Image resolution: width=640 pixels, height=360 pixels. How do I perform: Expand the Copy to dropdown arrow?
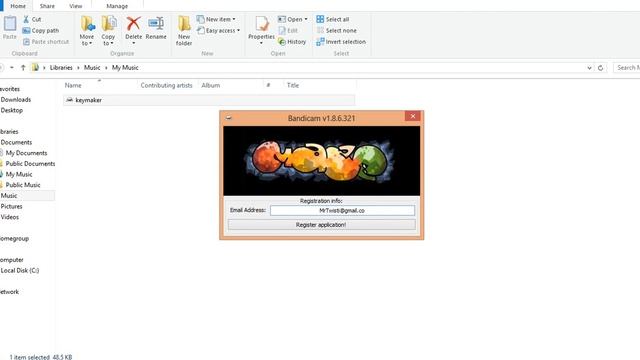[x=112, y=43]
